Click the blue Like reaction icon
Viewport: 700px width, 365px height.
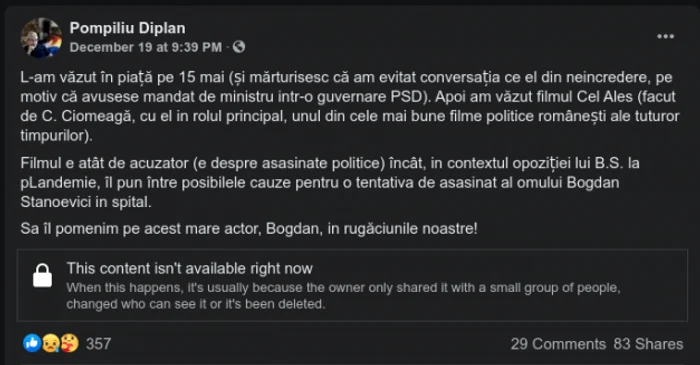(32, 343)
